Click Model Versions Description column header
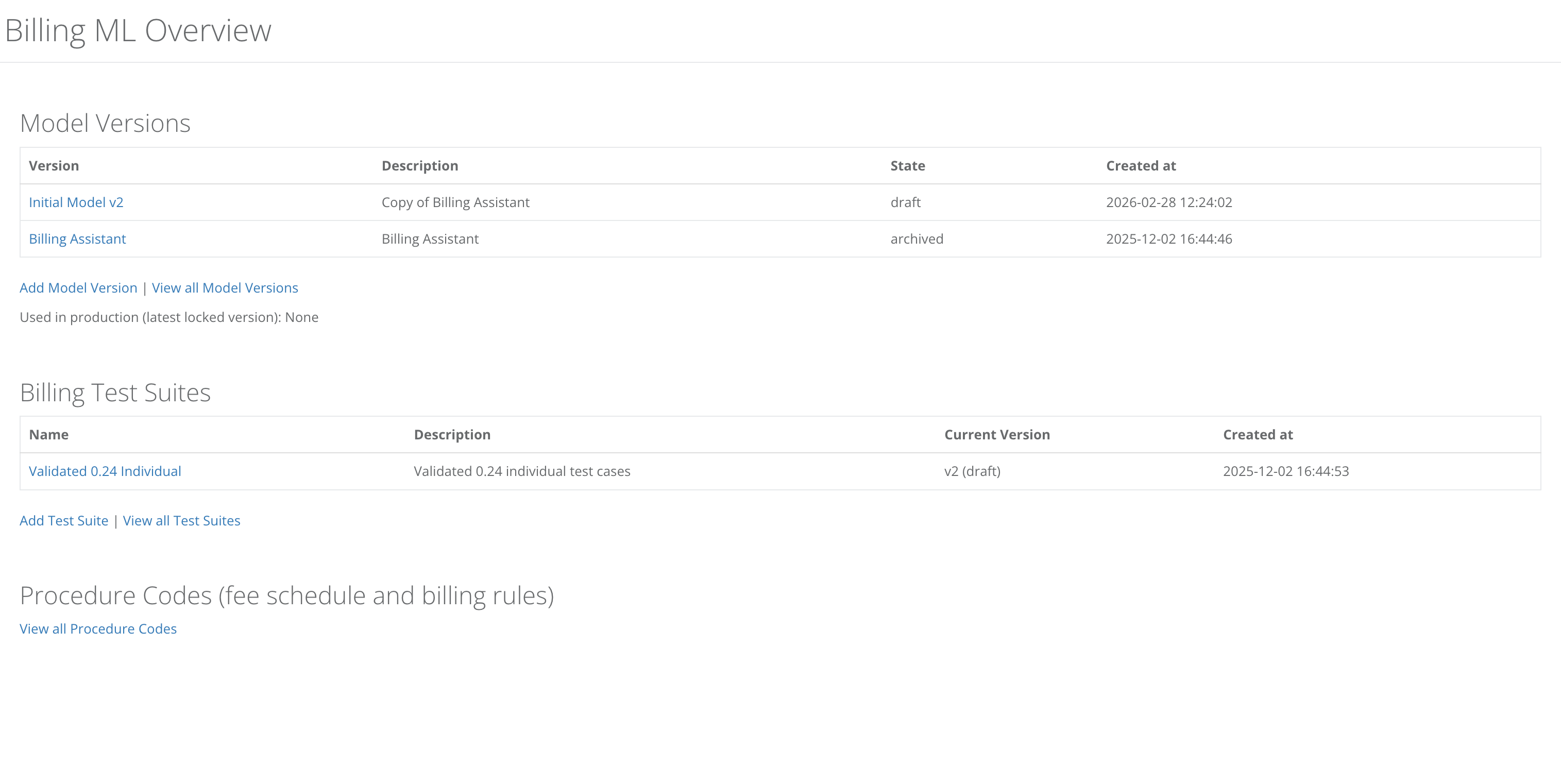 (x=419, y=166)
